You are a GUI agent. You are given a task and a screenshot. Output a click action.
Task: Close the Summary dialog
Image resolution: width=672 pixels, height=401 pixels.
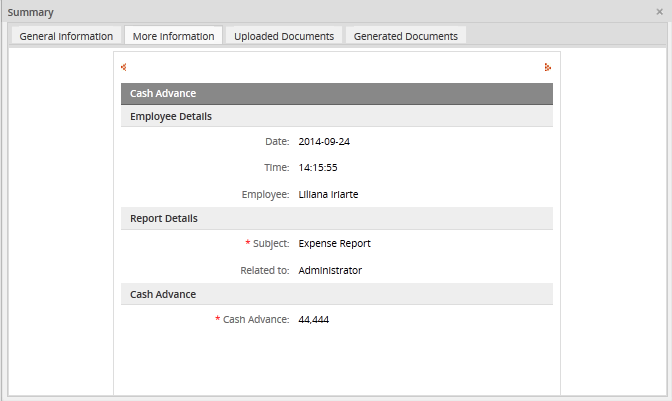(659, 12)
